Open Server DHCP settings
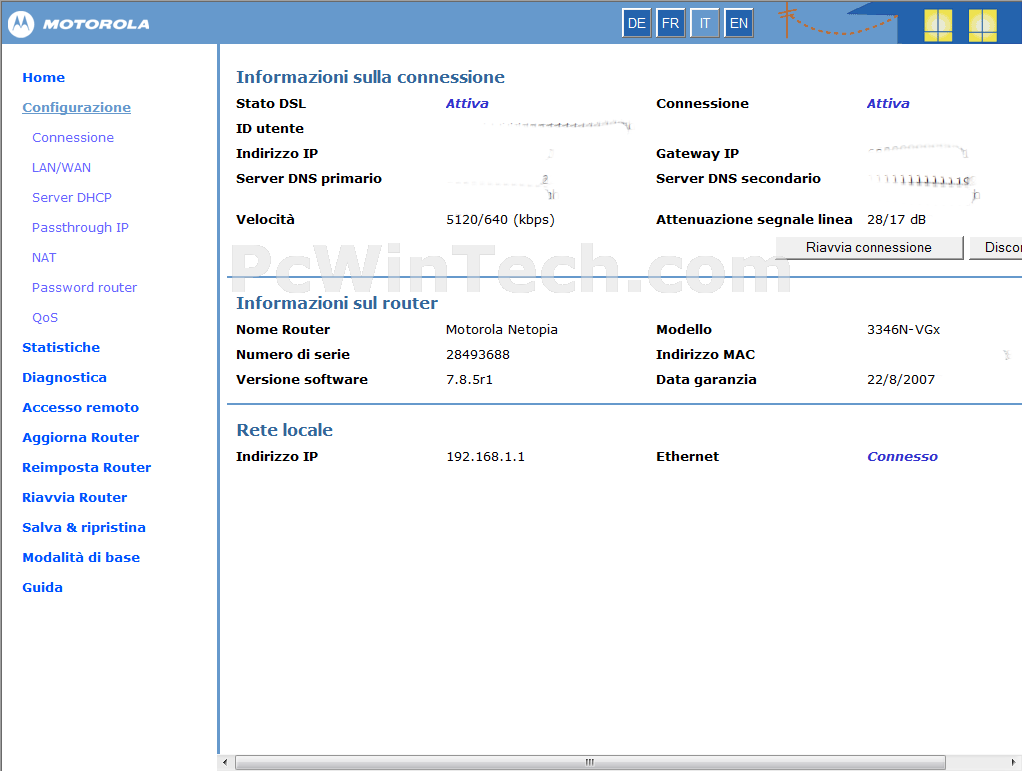 72,197
